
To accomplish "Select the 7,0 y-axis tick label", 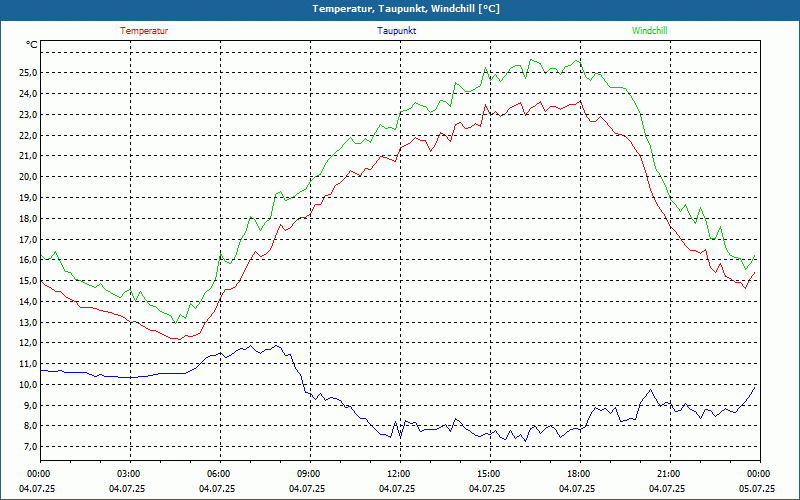I will (x=30, y=447).
